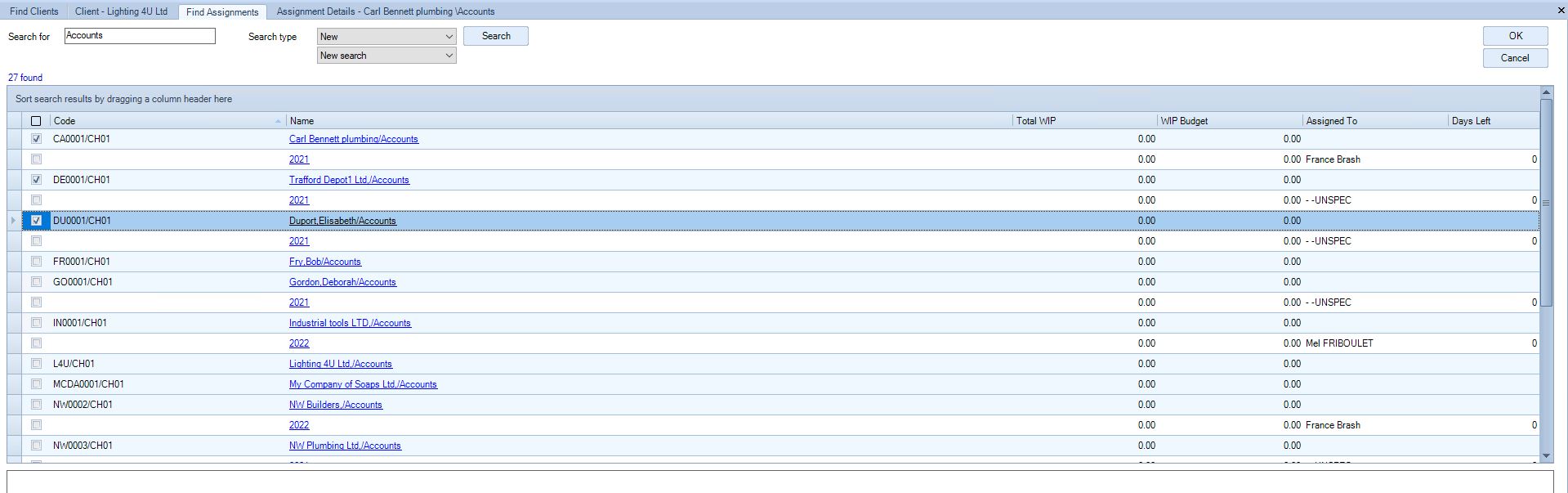The image size is (1568, 493).
Task: Open My Company of Soaps Ltd./Accounts link
Action: click(363, 384)
